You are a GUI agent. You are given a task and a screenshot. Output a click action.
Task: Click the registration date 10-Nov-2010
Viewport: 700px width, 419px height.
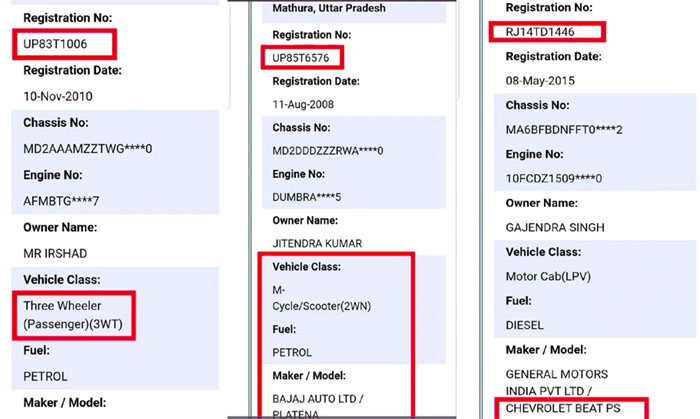pyautogui.click(x=58, y=96)
